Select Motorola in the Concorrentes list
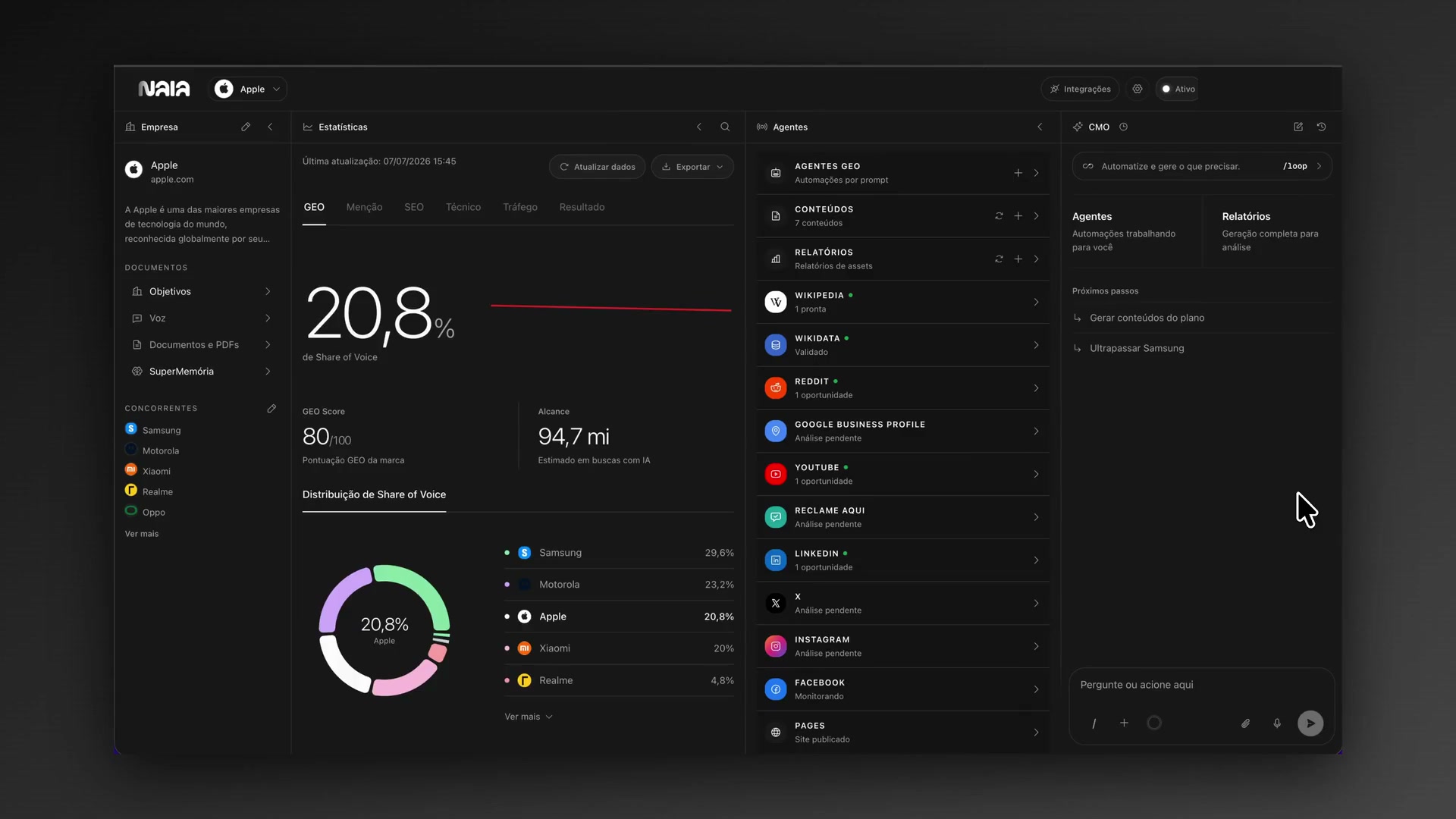 (x=152, y=450)
